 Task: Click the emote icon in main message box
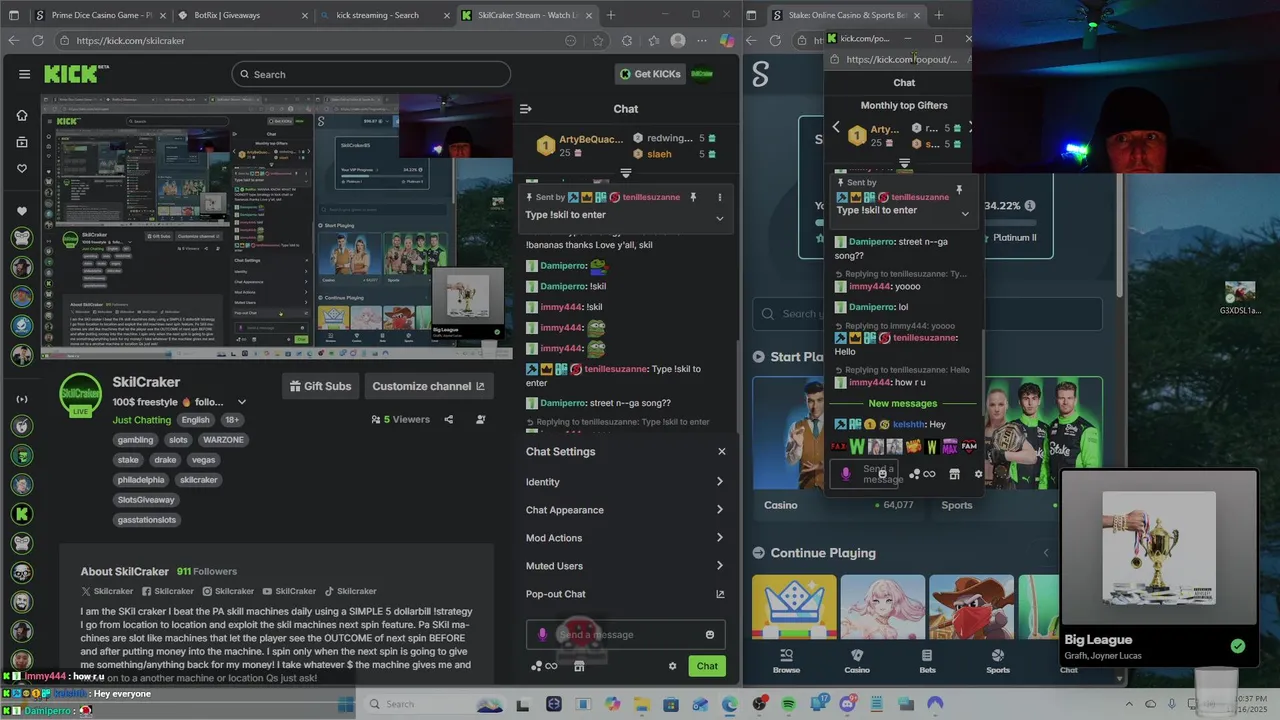tap(710, 634)
